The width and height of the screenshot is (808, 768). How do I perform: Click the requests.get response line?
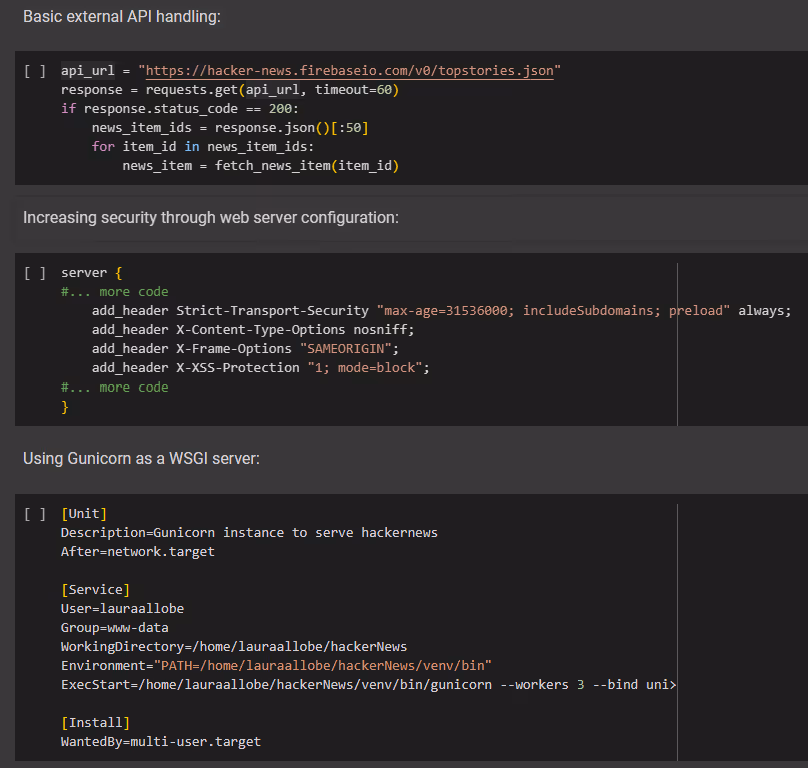pos(230,90)
